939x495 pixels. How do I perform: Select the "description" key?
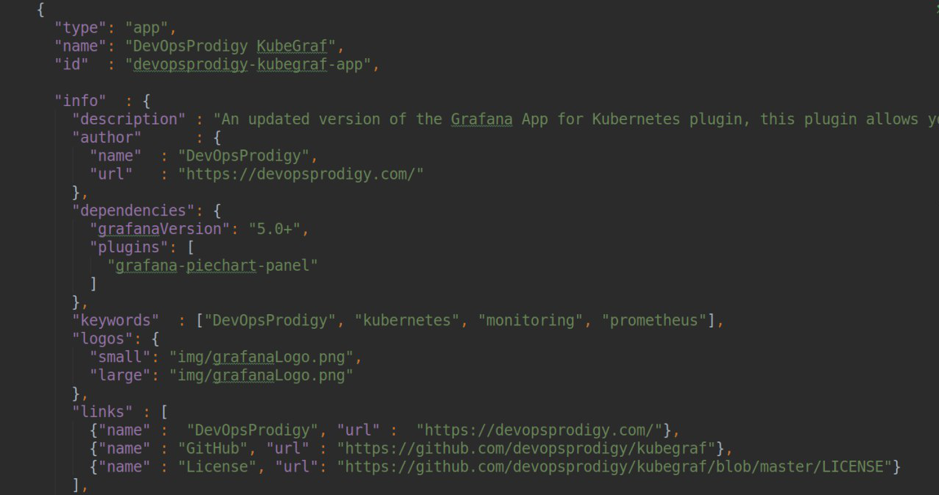[x=129, y=119]
